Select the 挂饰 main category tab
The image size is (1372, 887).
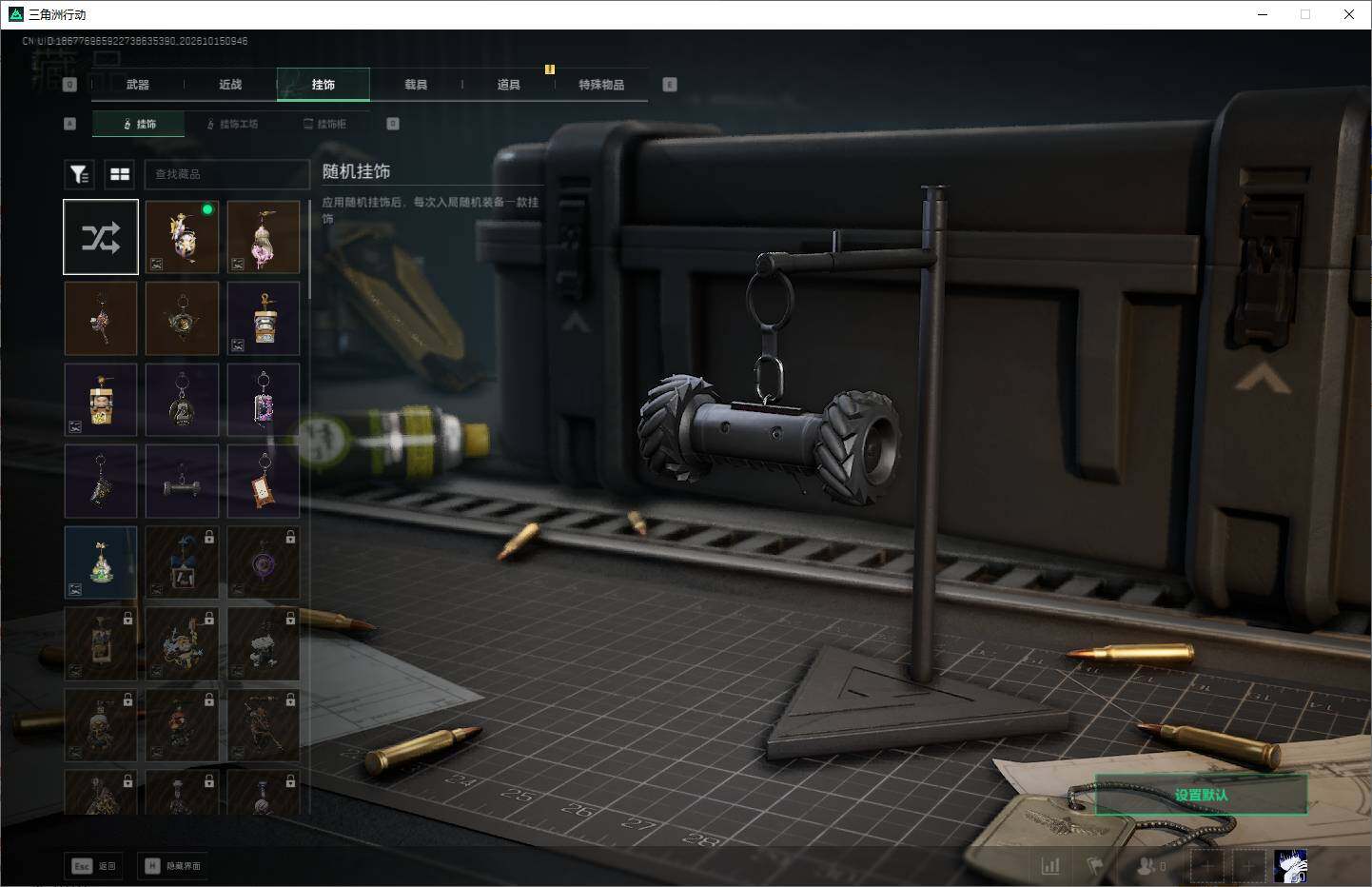[323, 85]
